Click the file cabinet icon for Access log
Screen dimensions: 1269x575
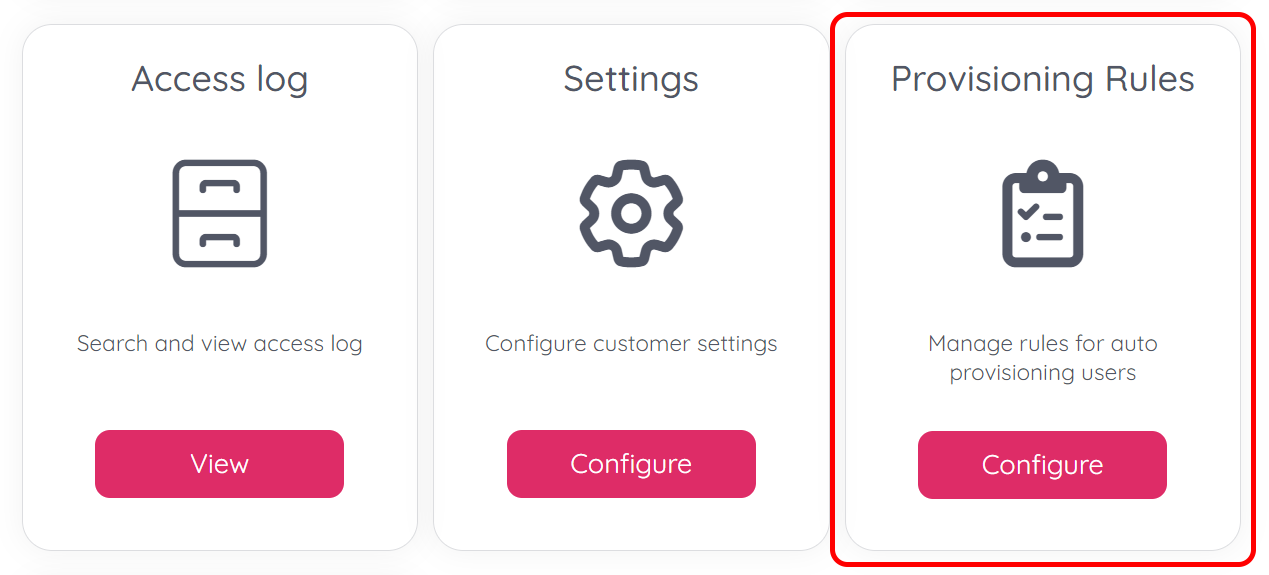[220, 213]
